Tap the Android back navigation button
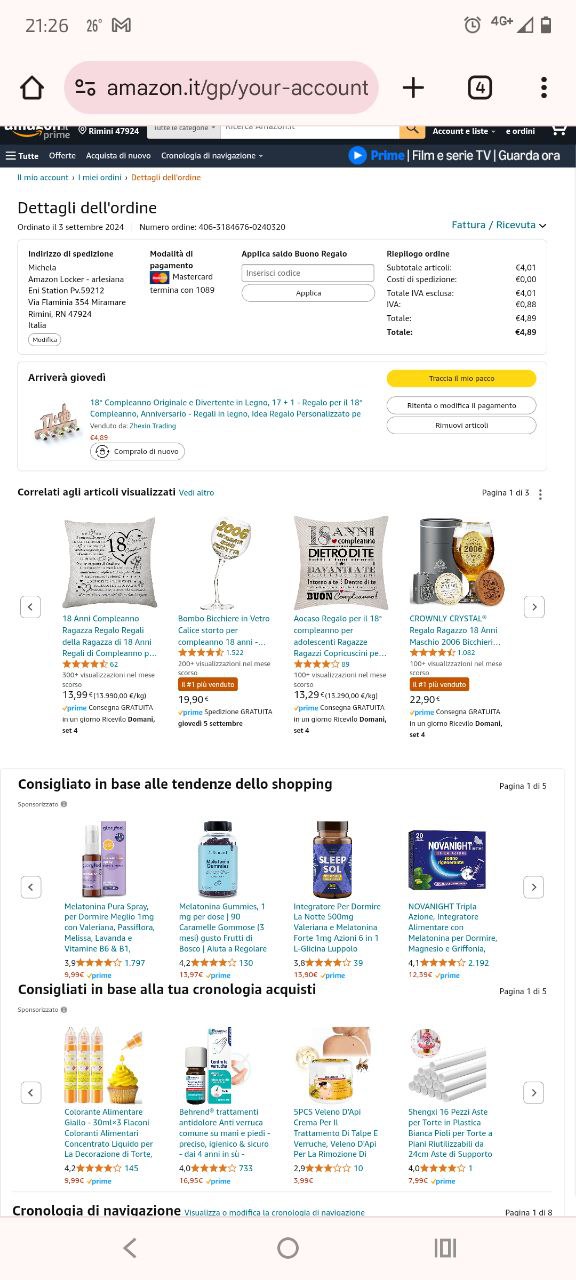This screenshot has width=576, height=1280. click(129, 1247)
